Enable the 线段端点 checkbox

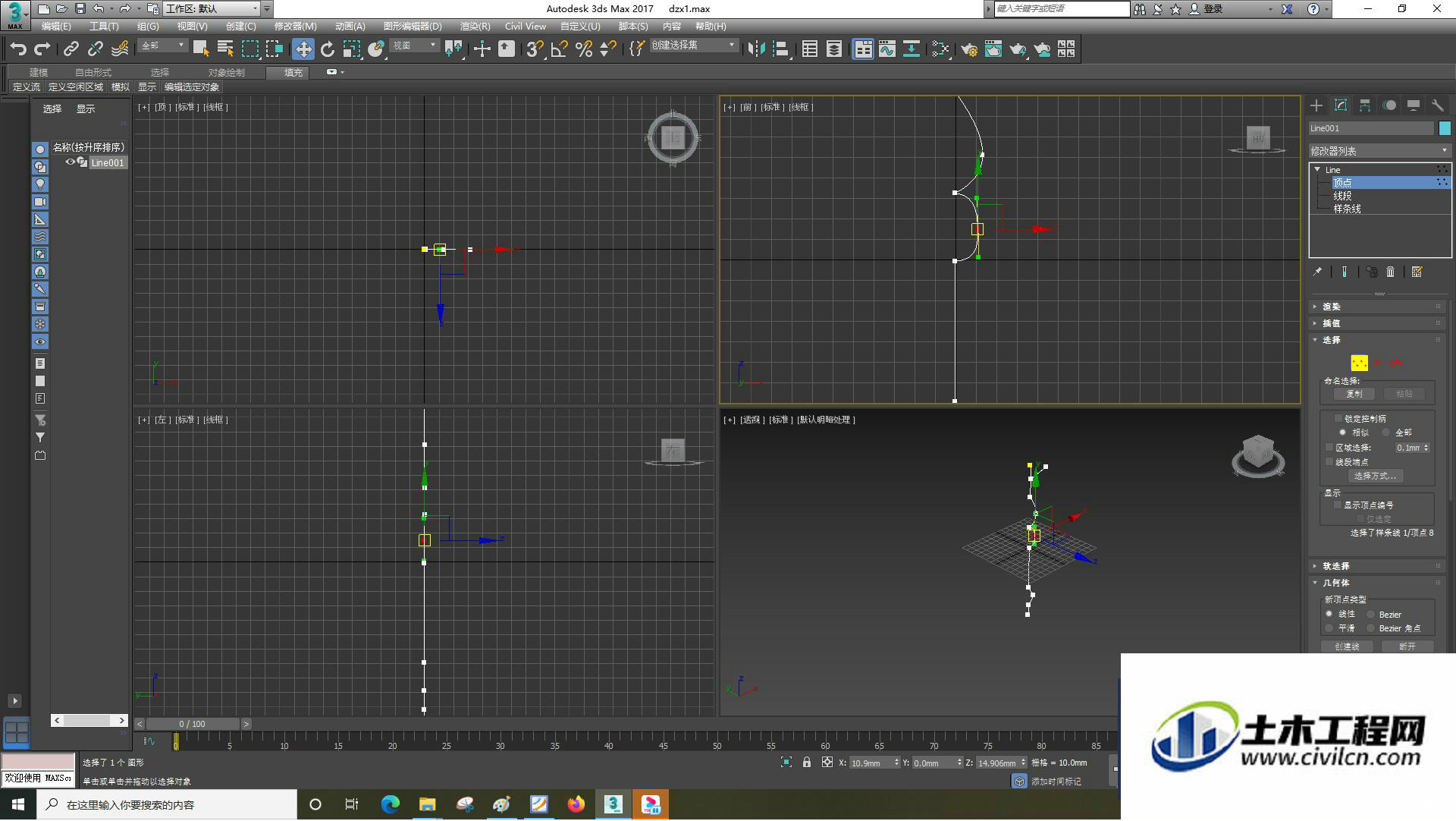pos(1329,461)
